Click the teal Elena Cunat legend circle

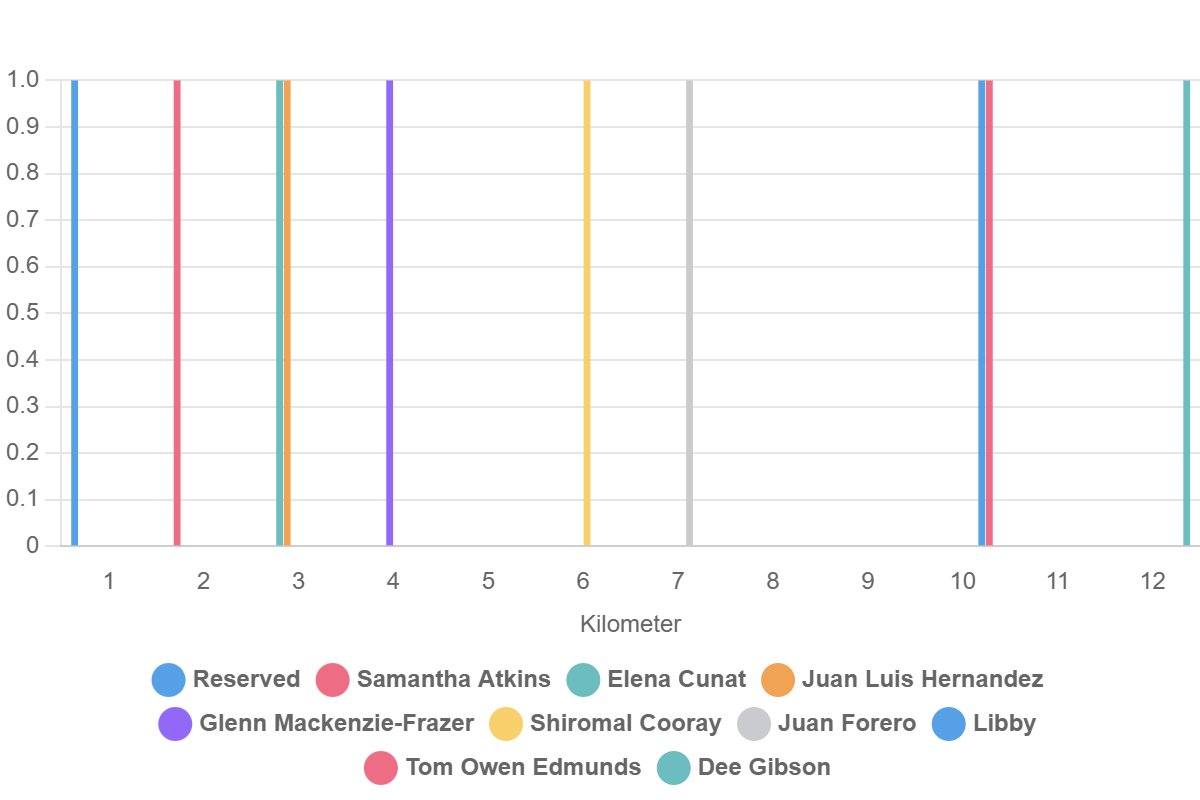582,680
